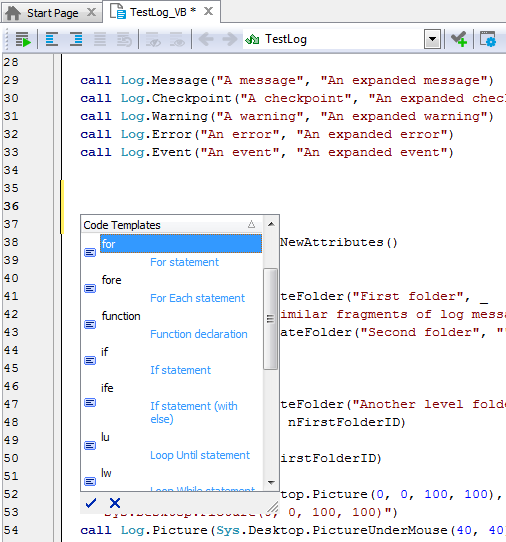Switch to the Start Page tab
Image resolution: width=506 pixels, height=542 pixels.
coord(52,13)
